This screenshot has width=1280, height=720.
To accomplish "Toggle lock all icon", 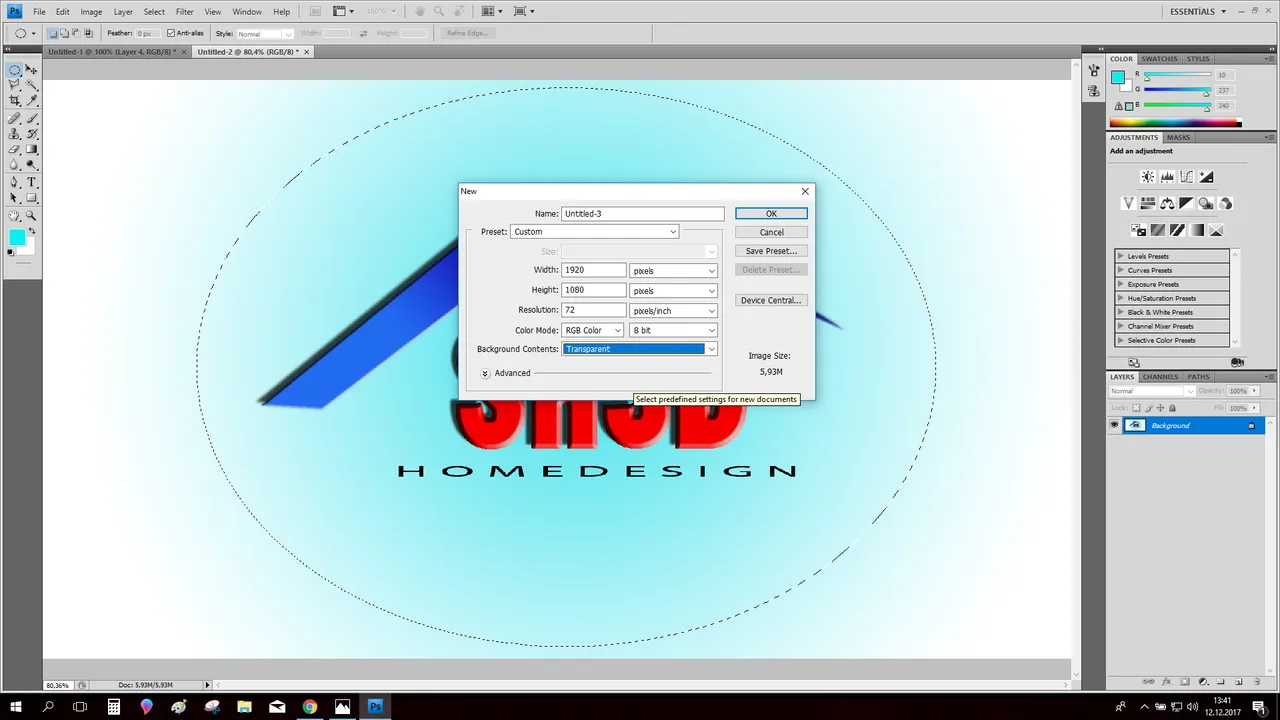I will (x=1172, y=408).
